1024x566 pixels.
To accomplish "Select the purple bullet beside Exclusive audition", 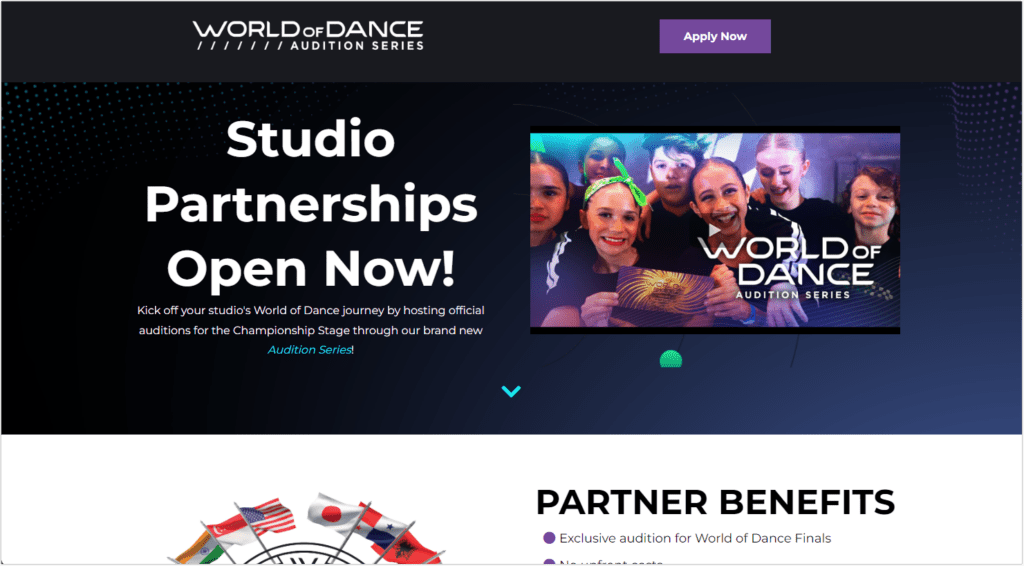I will point(549,538).
